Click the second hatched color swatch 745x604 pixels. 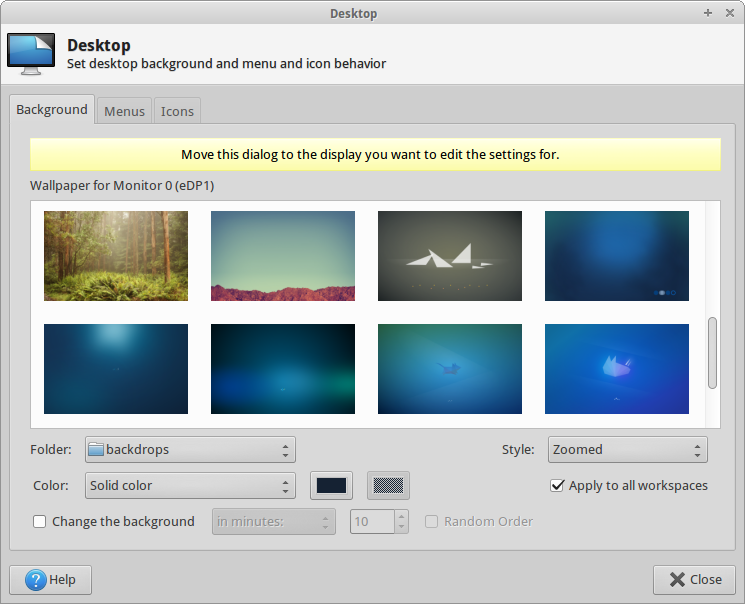(x=388, y=486)
